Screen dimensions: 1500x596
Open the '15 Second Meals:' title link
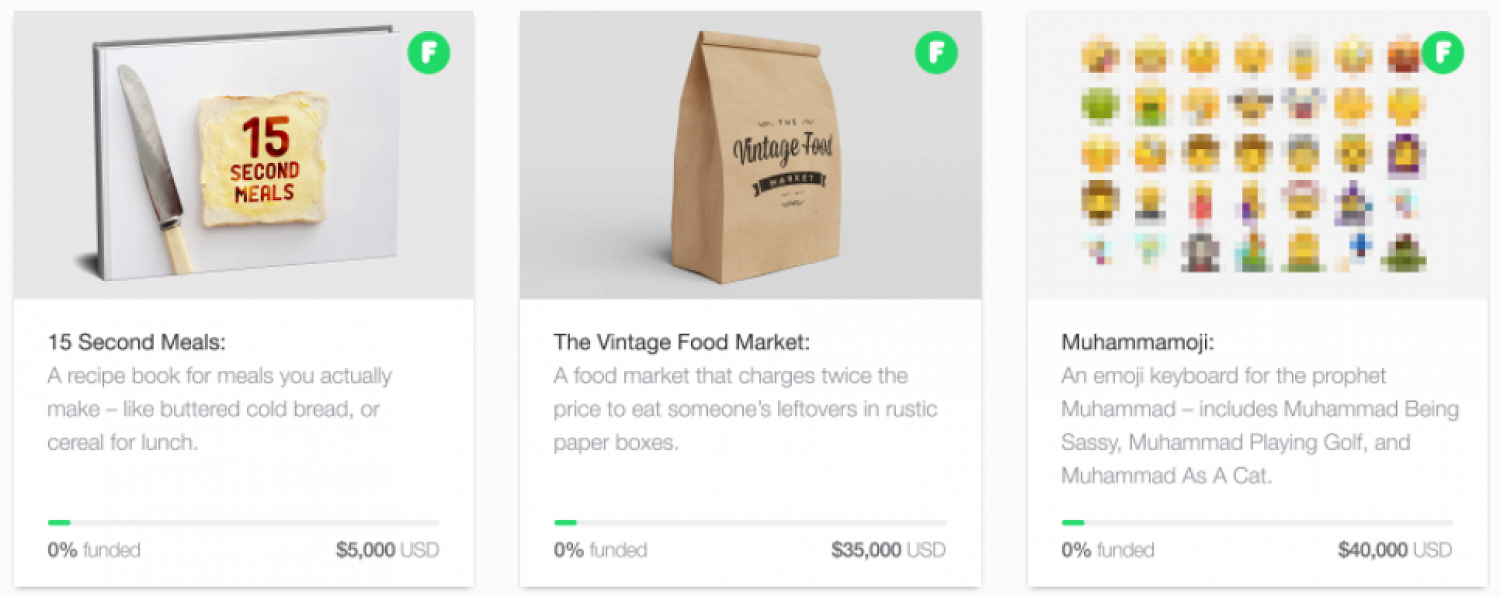[x=137, y=342]
